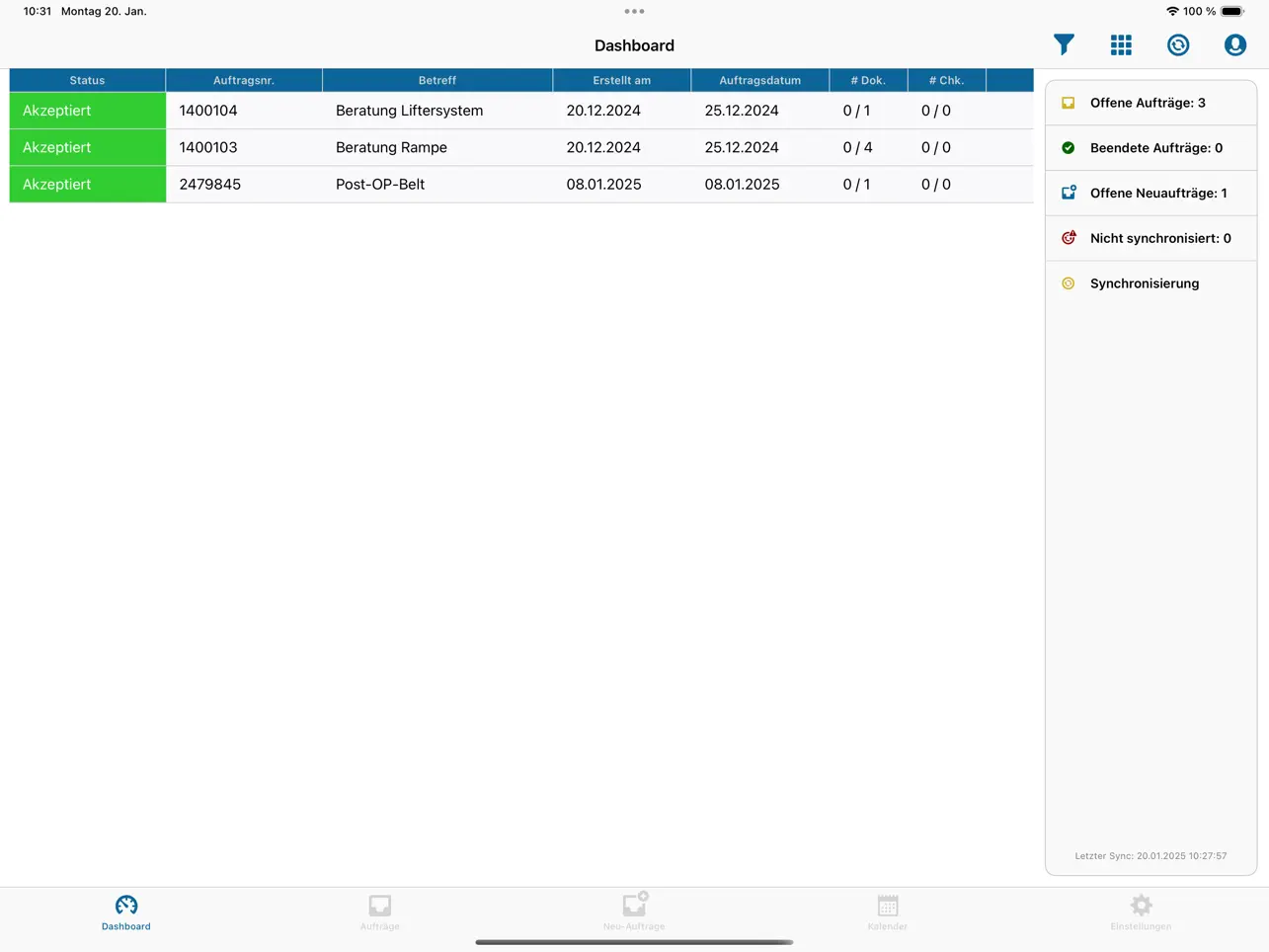Open the Kalender tab

pos(888,912)
